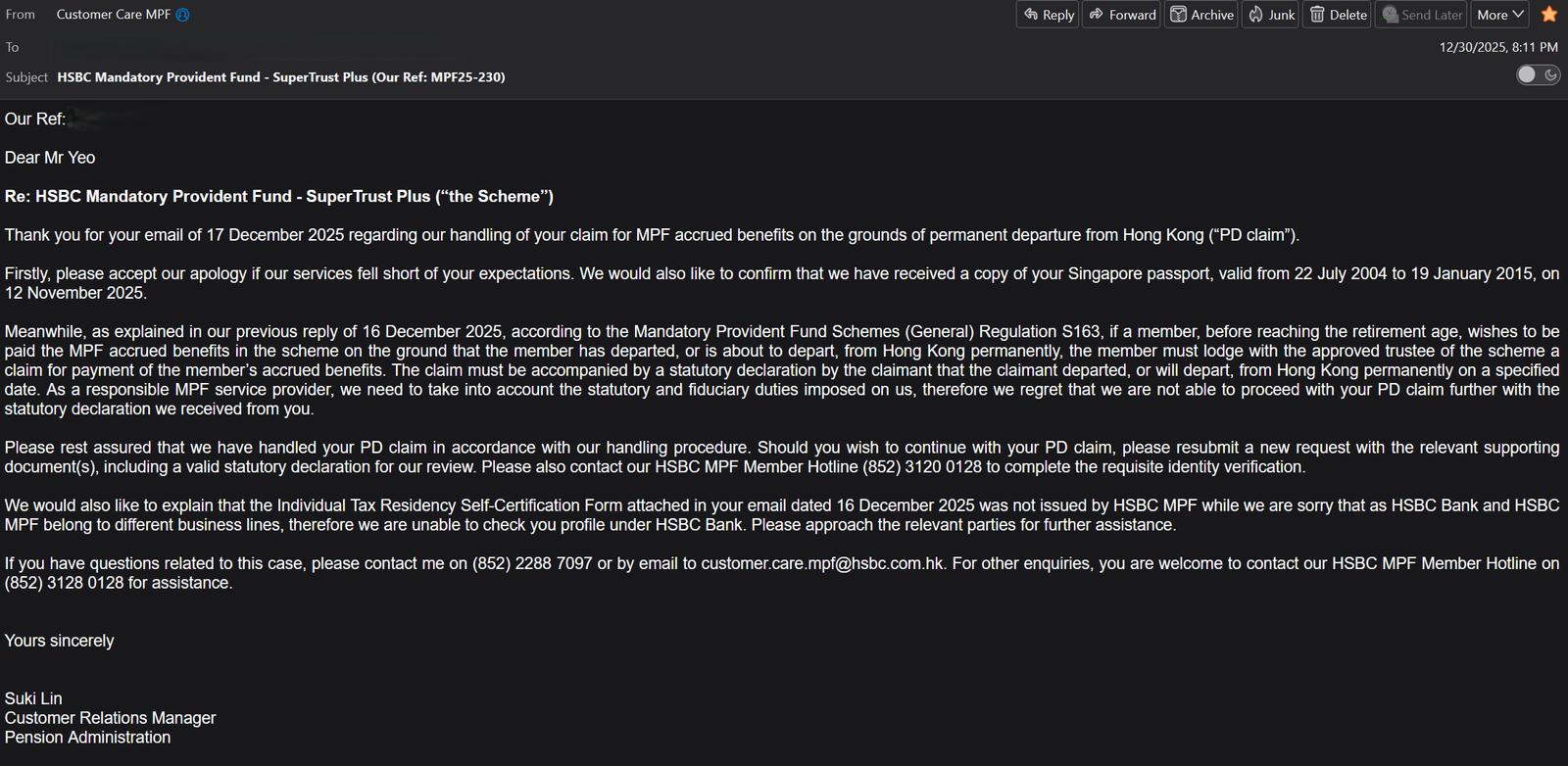Delete the email with trash icon
The height and width of the screenshot is (766, 1568).
pos(1338,15)
